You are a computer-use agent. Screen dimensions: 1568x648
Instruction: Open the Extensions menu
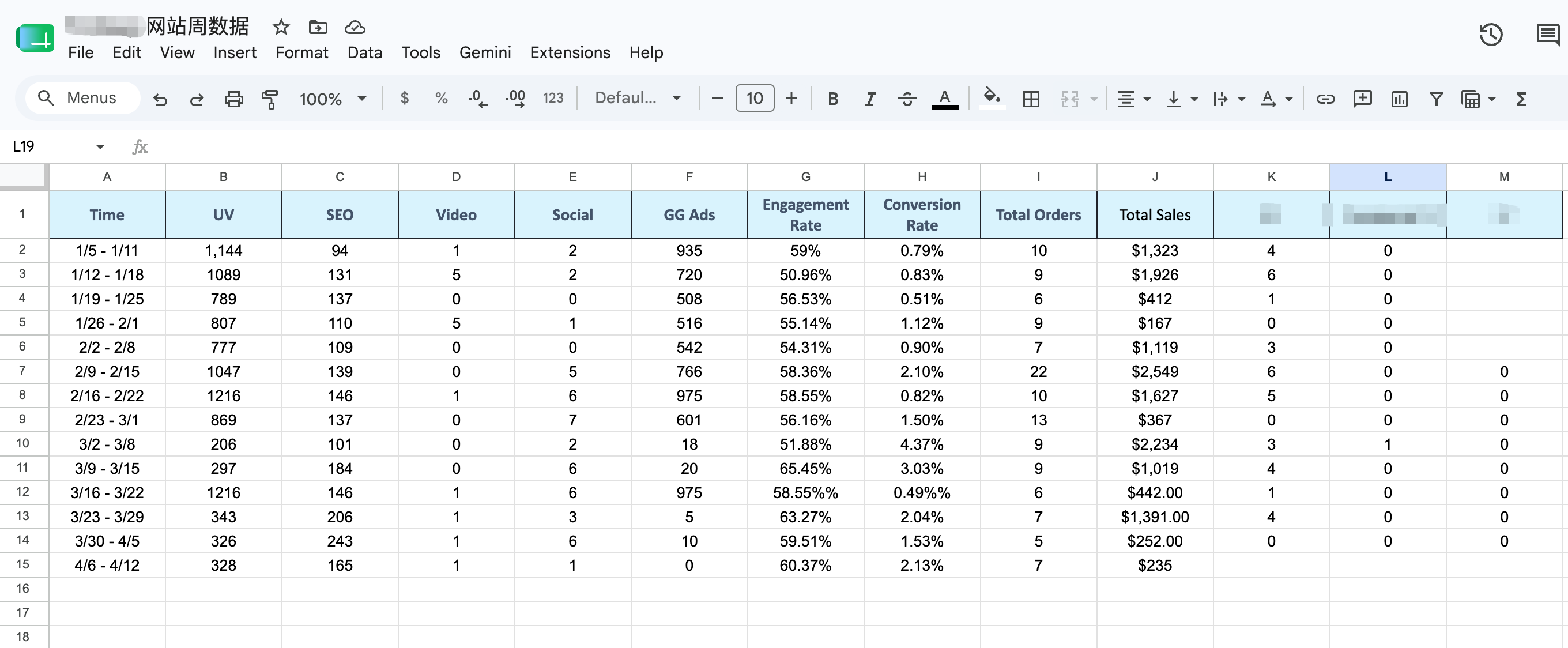click(x=570, y=53)
